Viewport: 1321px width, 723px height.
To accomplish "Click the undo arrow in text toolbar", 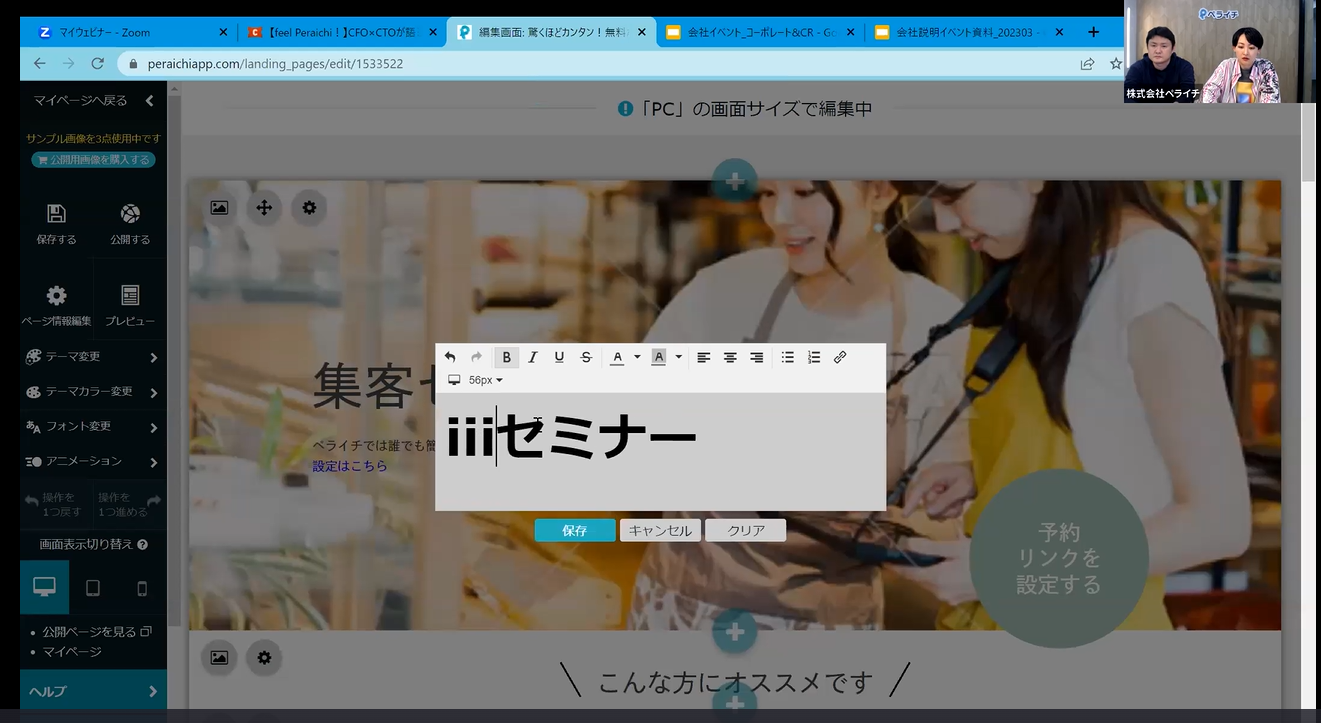I will (x=450, y=357).
